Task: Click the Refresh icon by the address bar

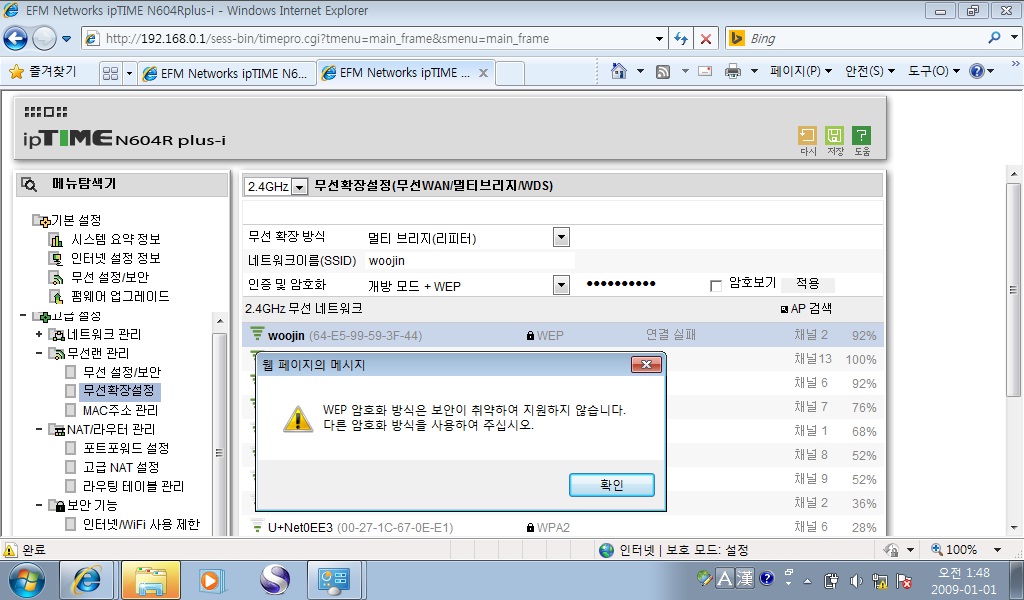Action: [681, 39]
